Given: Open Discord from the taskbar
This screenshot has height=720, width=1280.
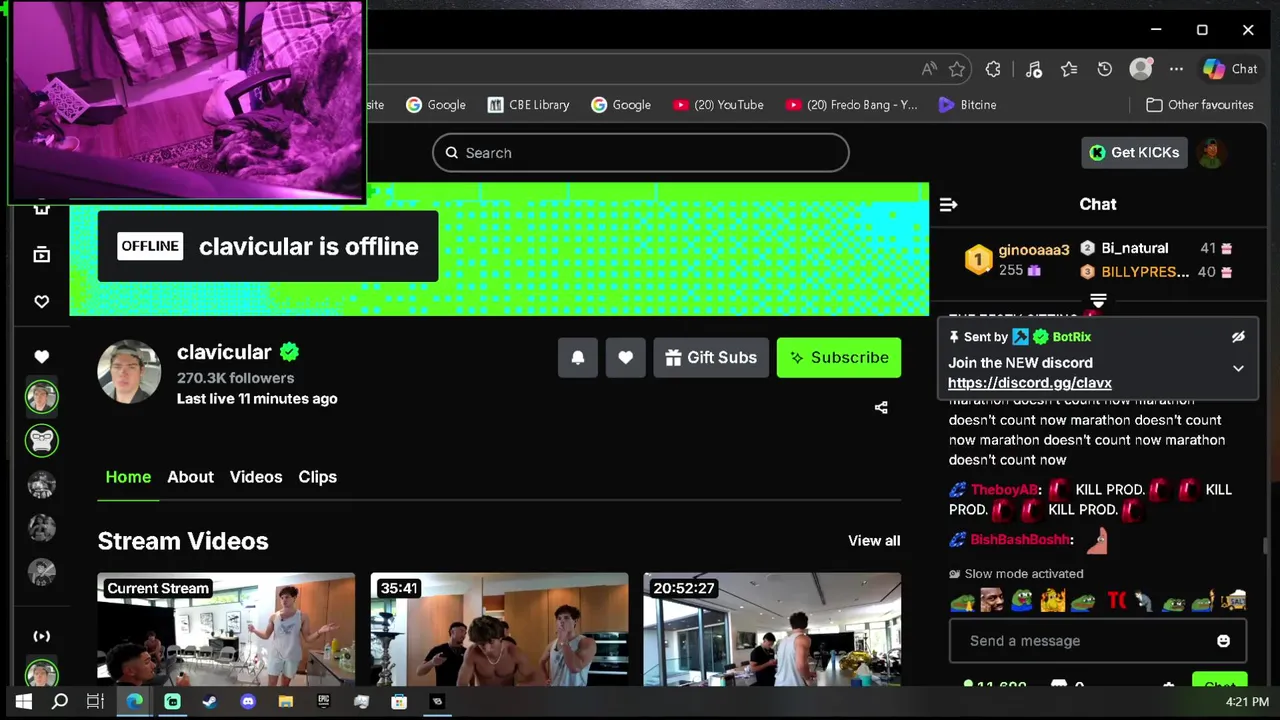Looking at the screenshot, I should [248, 702].
